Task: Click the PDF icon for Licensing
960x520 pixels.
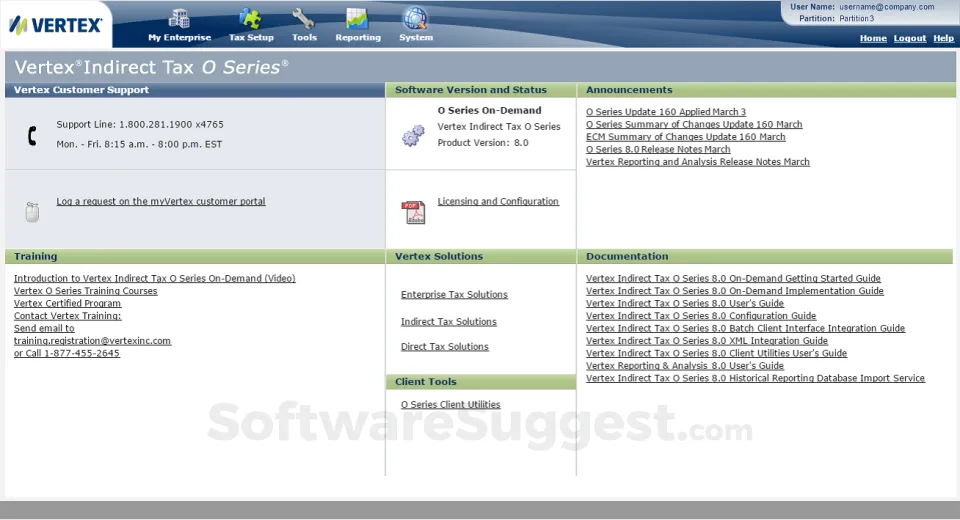Action: coord(413,212)
